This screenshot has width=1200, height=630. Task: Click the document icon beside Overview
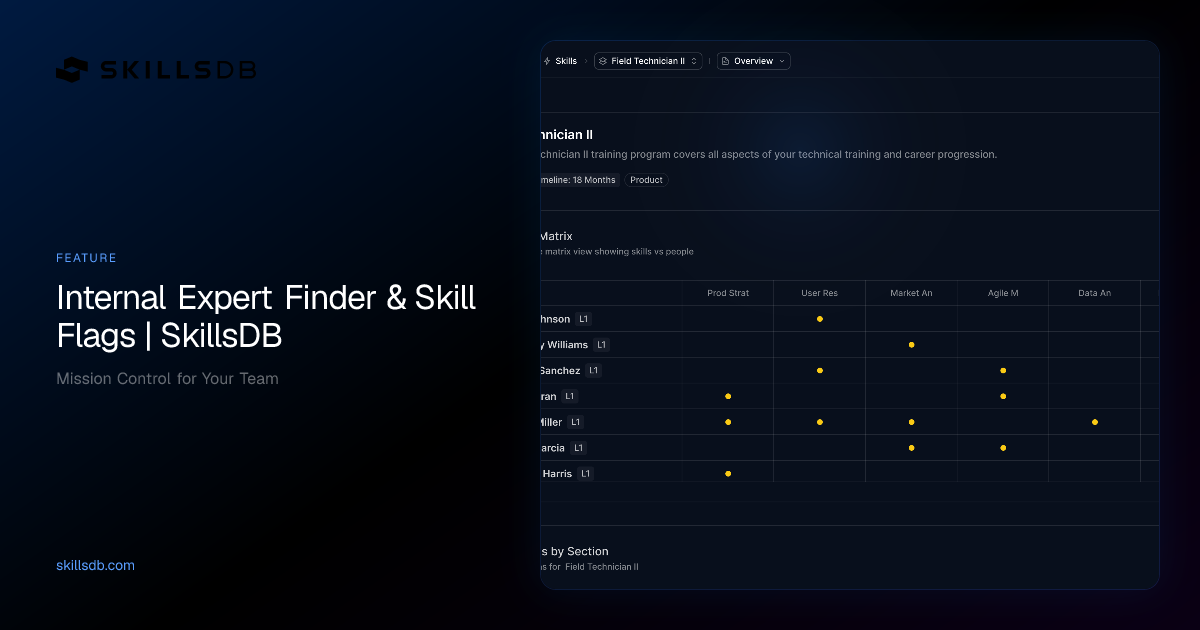tap(725, 61)
